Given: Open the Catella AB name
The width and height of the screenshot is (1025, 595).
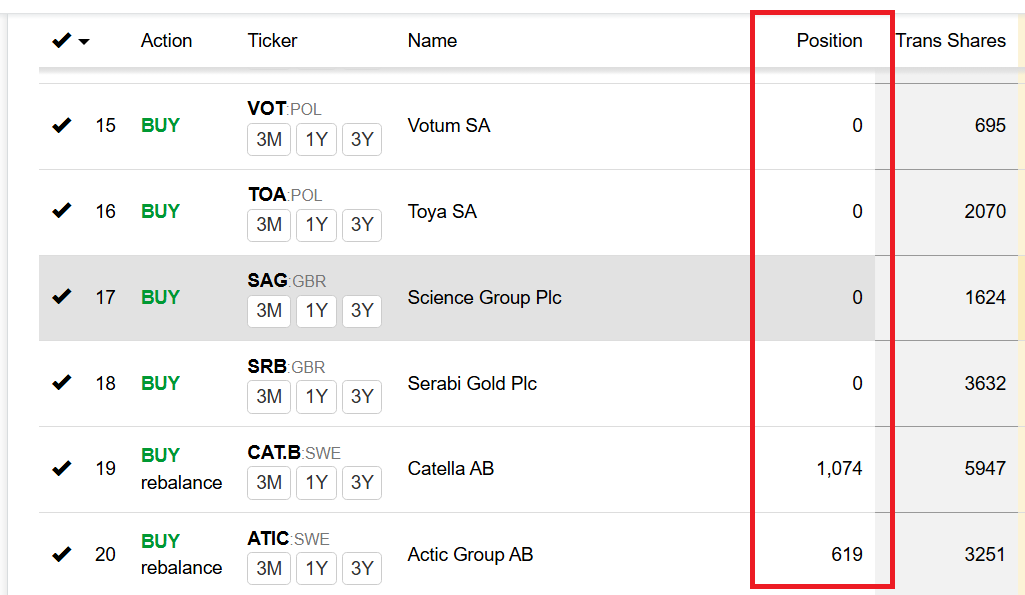Looking at the screenshot, I should (450, 469).
